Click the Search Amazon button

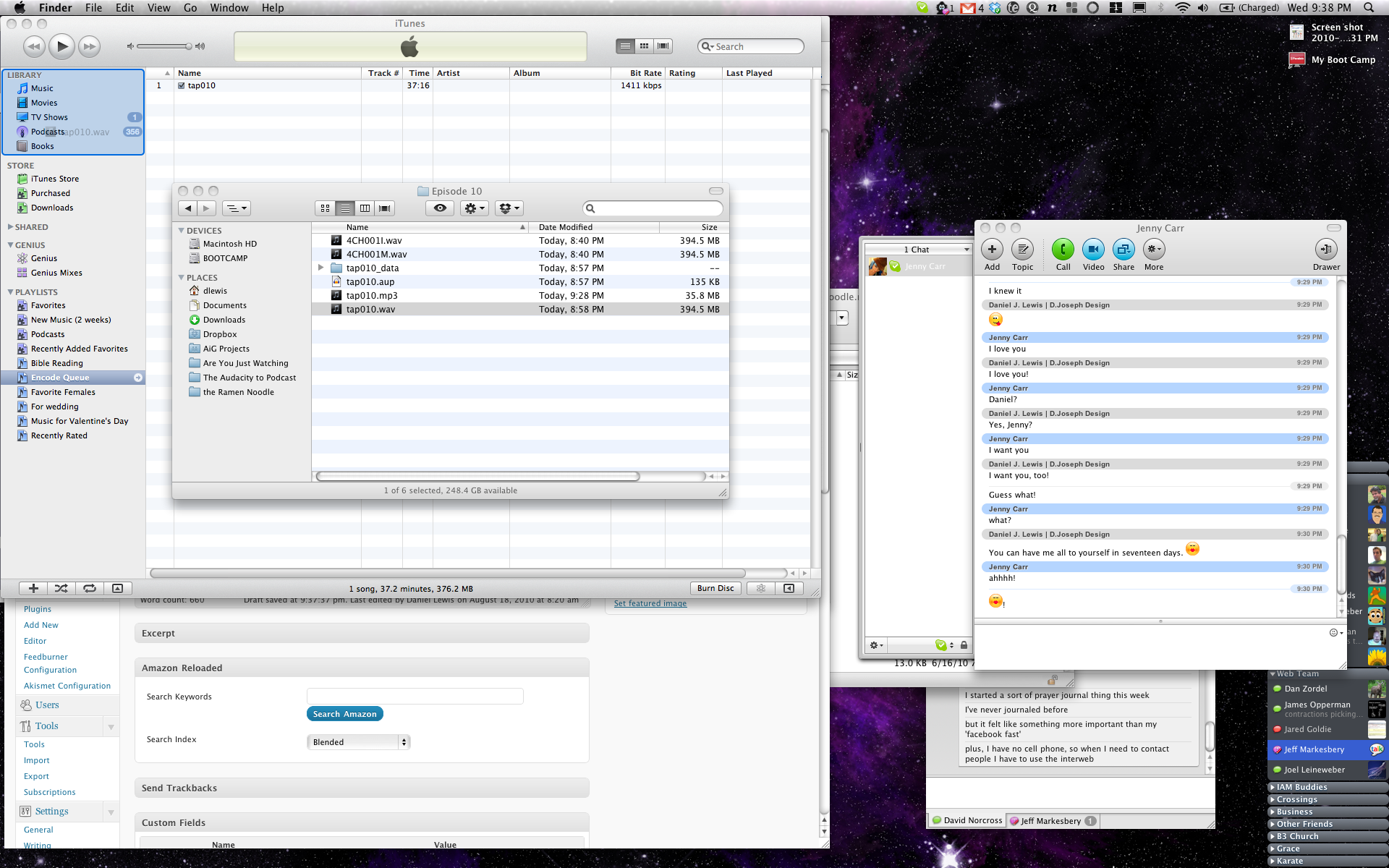click(x=344, y=714)
